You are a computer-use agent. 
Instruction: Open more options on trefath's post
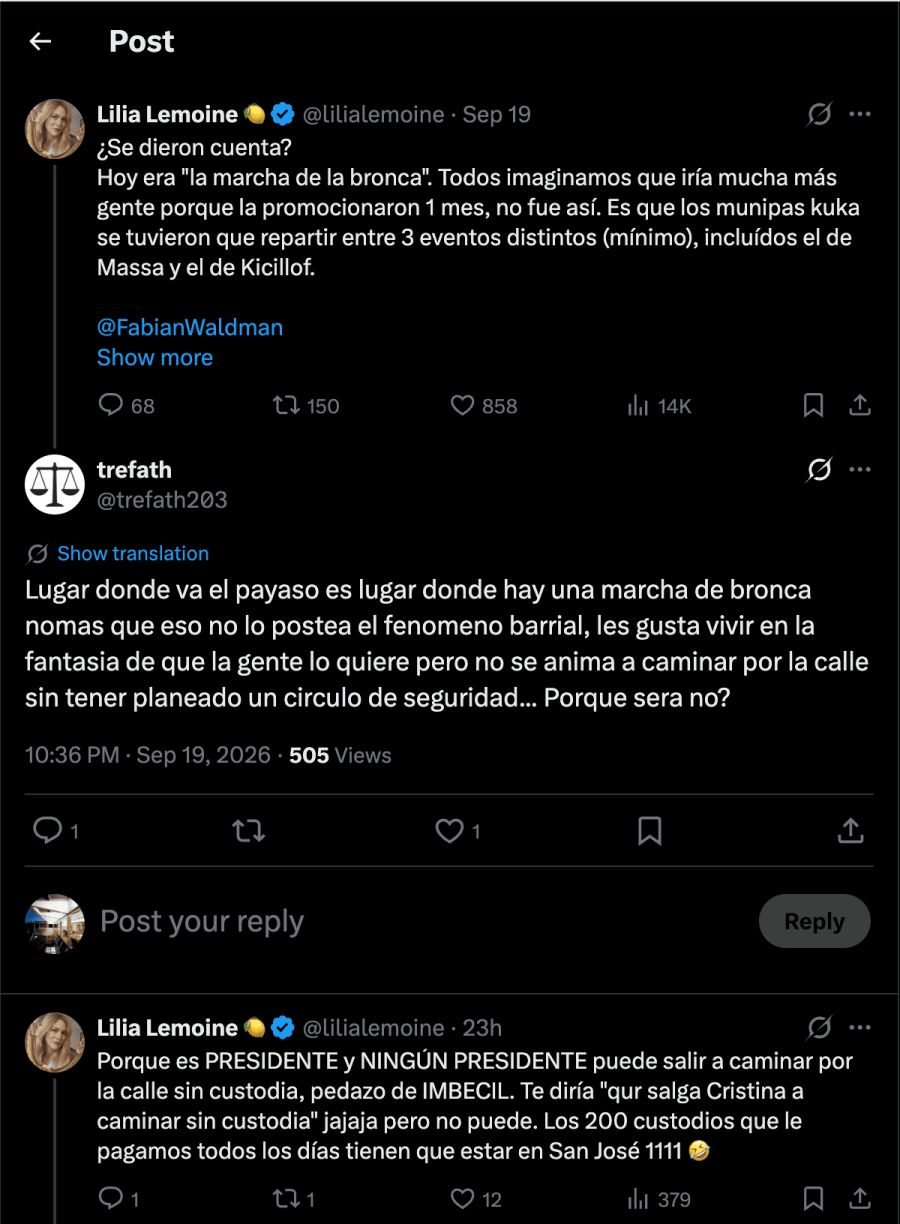click(860, 470)
